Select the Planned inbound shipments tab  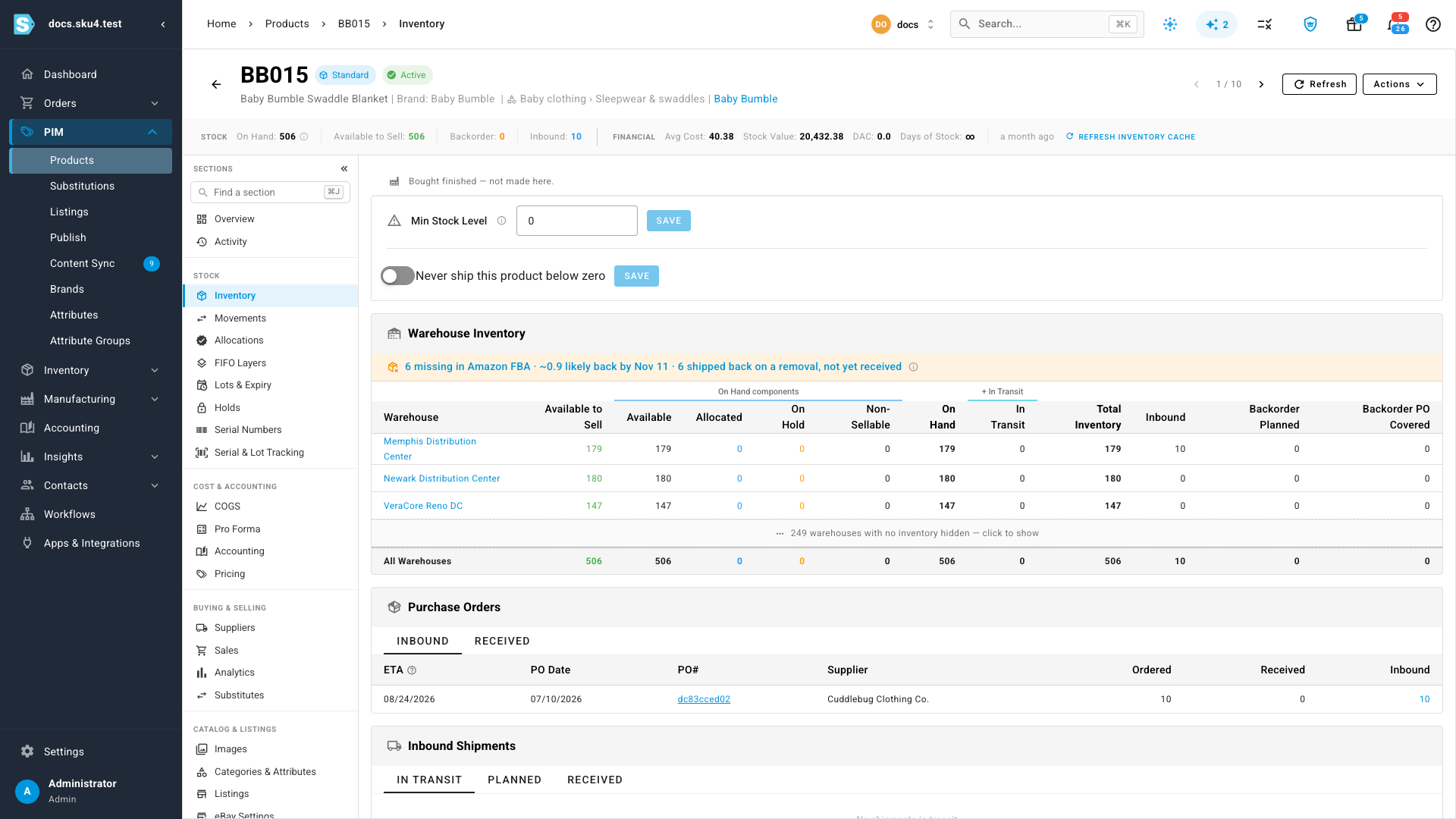(x=514, y=780)
